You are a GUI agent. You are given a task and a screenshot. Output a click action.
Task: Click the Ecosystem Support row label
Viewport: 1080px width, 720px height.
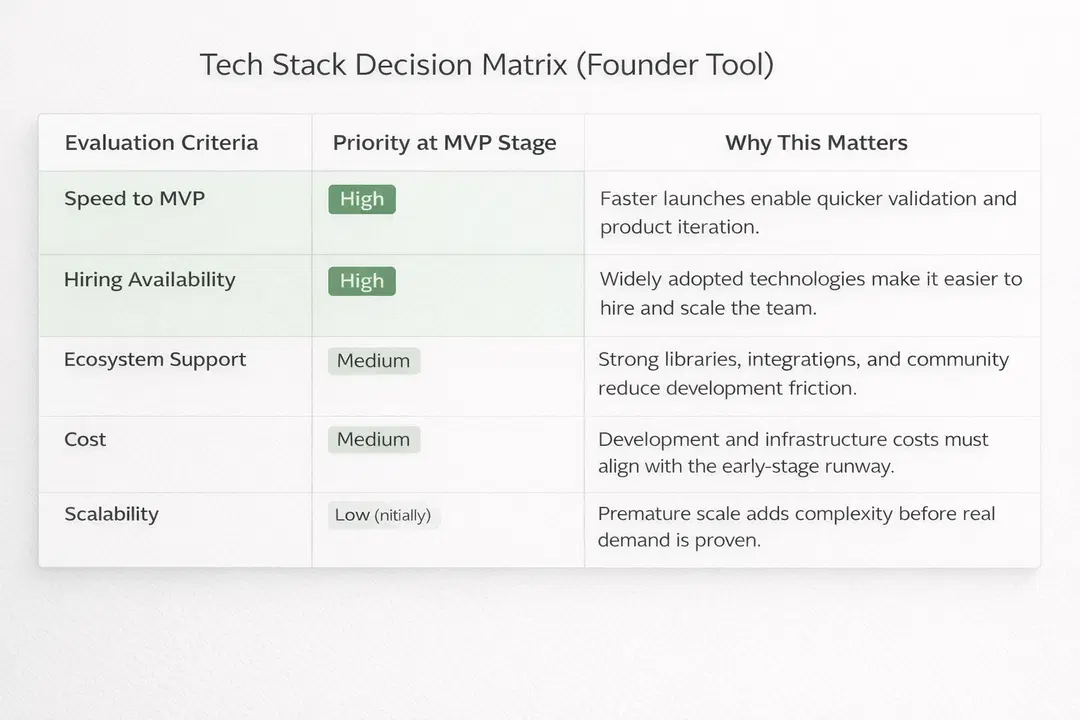(155, 360)
